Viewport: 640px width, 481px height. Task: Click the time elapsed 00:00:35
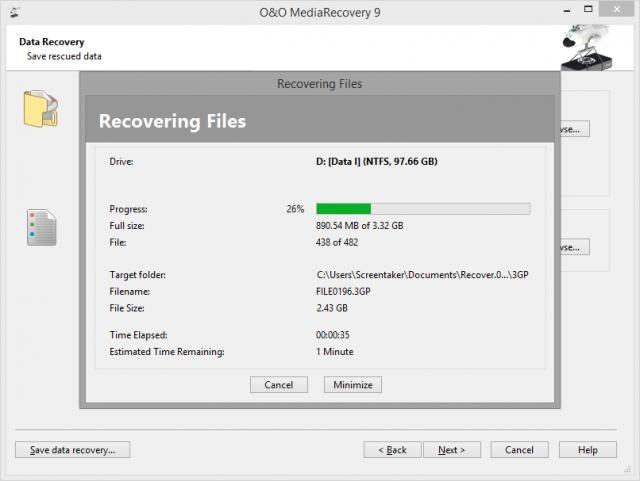[333, 335]
